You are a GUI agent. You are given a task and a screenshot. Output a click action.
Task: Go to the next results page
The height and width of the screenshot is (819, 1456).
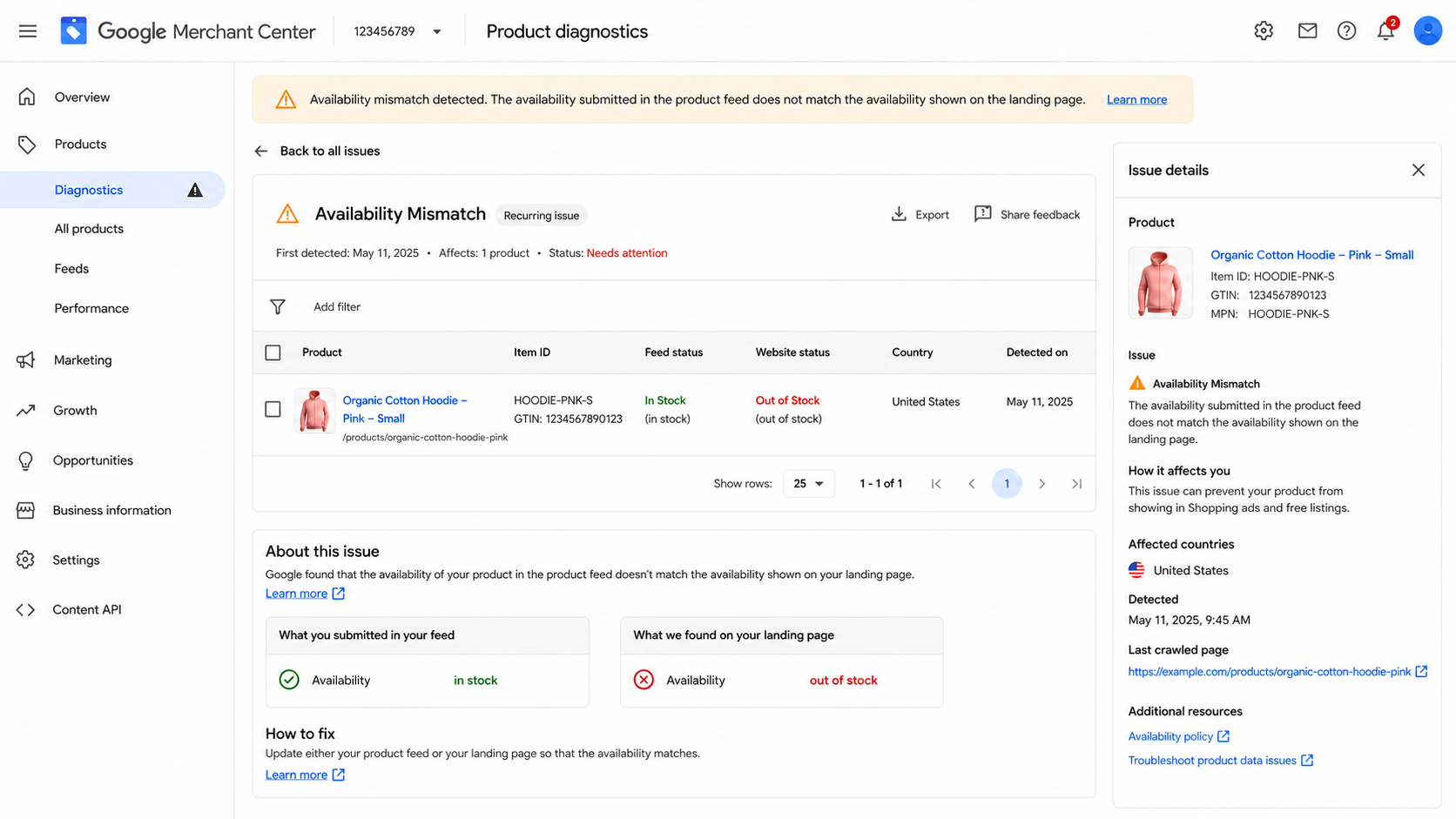point(1042,483)
